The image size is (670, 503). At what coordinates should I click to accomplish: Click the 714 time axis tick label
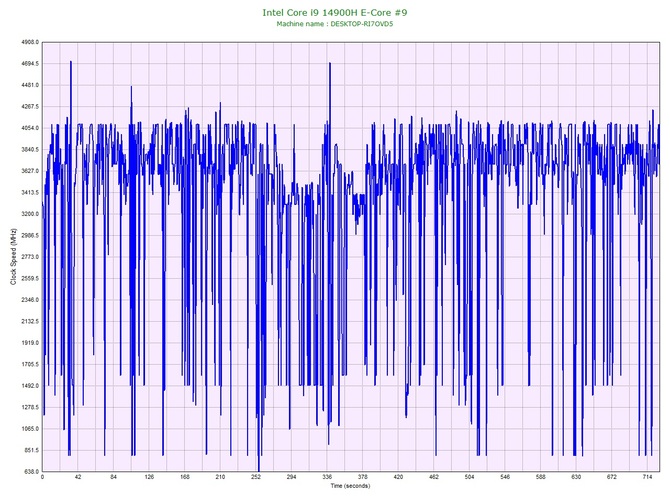pos(648,477)
